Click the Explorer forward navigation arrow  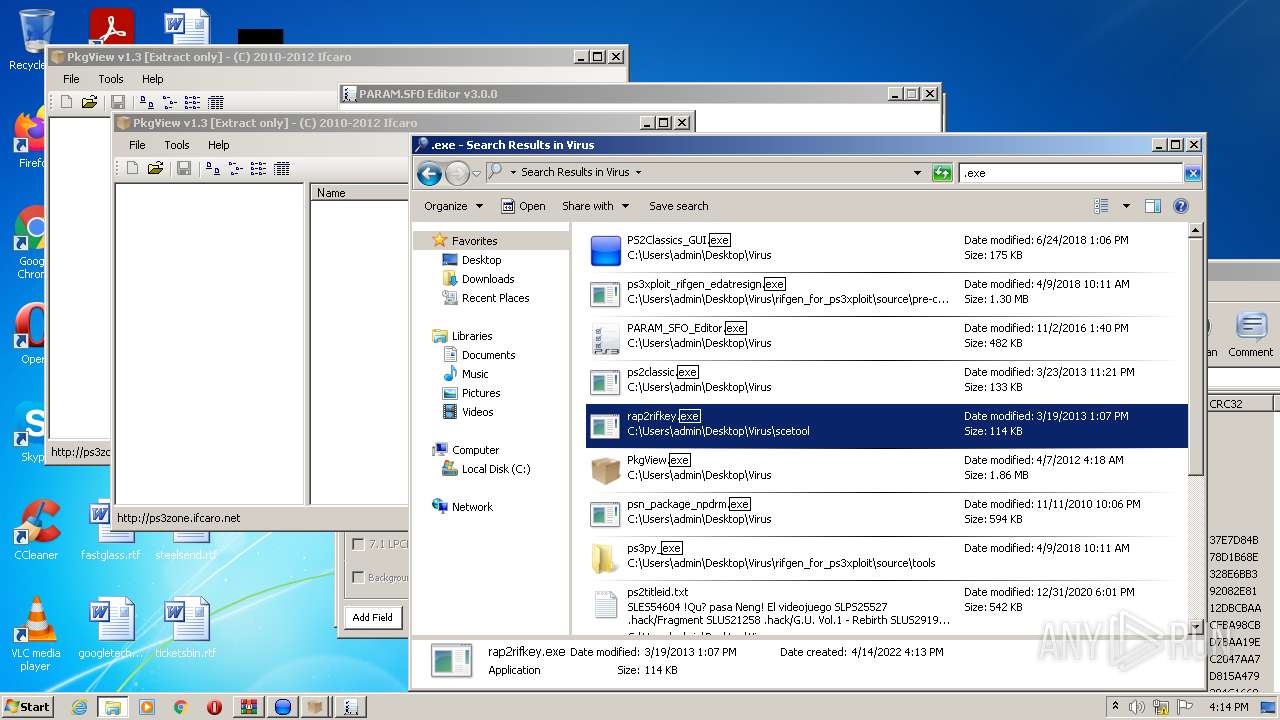point(457,173)
